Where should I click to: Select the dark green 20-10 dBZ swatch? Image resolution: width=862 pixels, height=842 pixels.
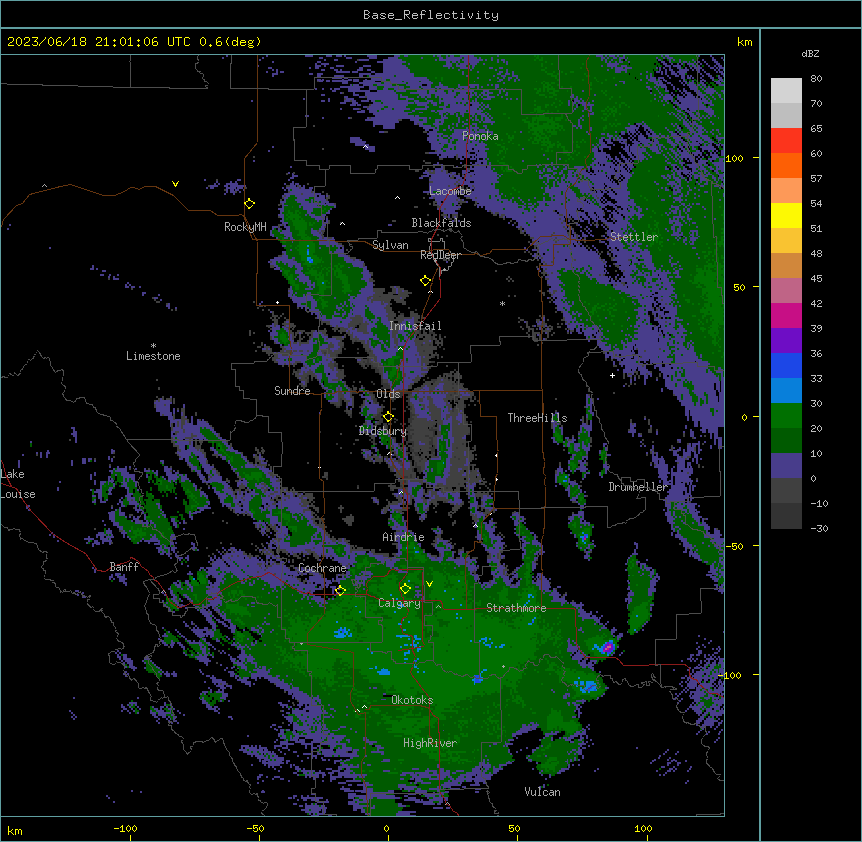786,441
